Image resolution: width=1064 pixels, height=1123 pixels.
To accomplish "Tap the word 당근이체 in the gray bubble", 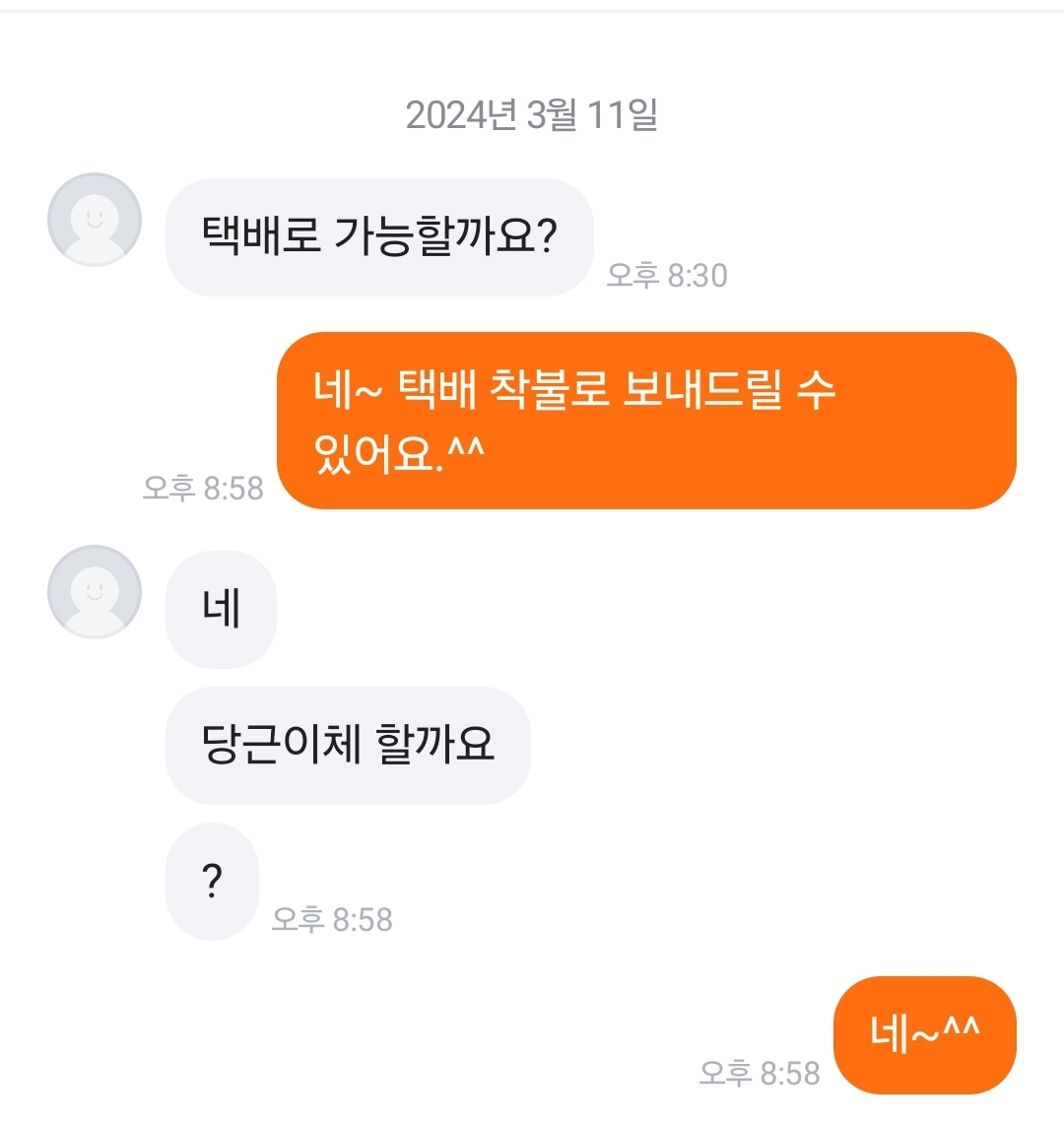I will [267, 745].
